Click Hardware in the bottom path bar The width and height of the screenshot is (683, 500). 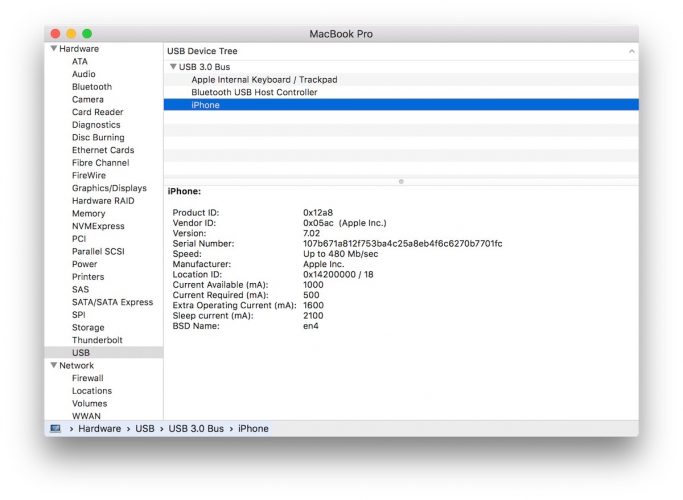coord(99,429)
